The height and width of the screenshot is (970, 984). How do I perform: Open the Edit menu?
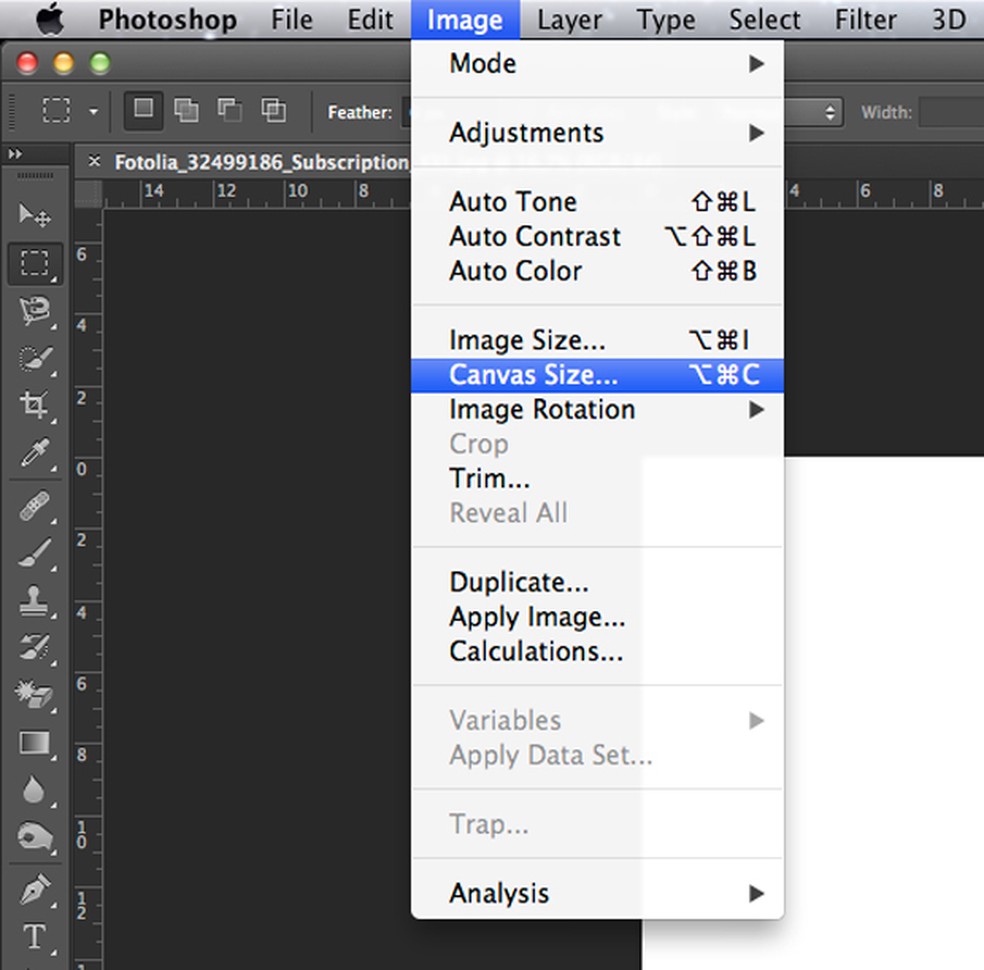click(x=370, y=19)
